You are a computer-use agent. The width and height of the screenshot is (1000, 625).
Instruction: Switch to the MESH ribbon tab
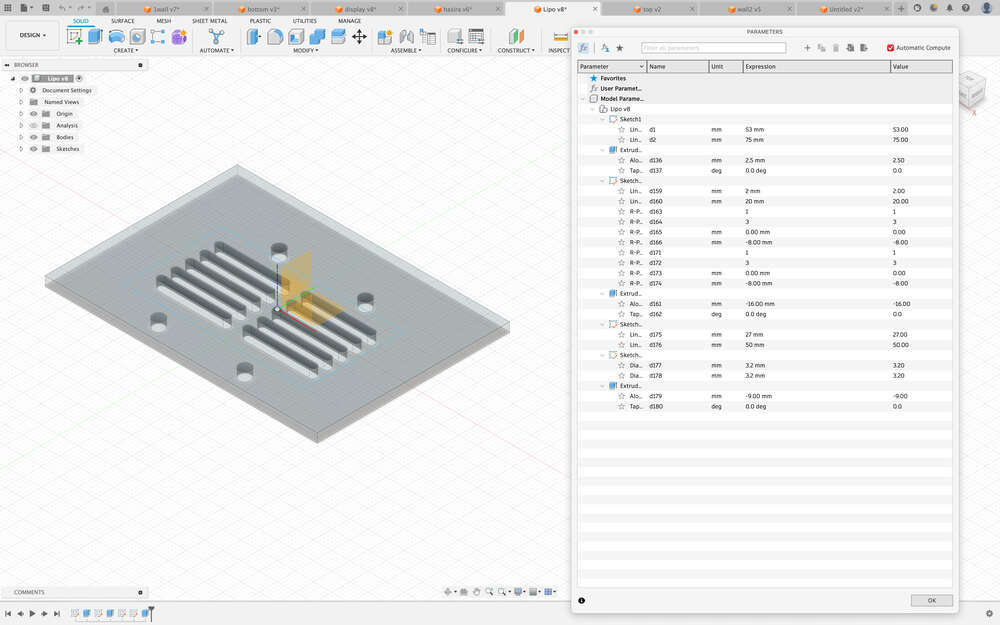coord(164,21)
